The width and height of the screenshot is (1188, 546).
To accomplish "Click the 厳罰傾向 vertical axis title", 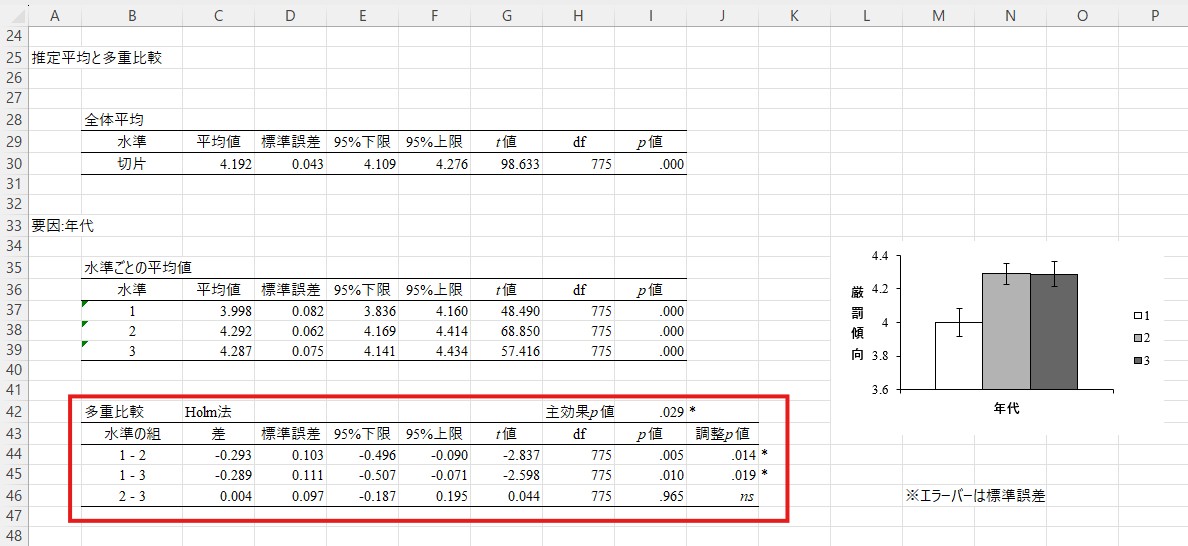I will click(x=857, y=322).
